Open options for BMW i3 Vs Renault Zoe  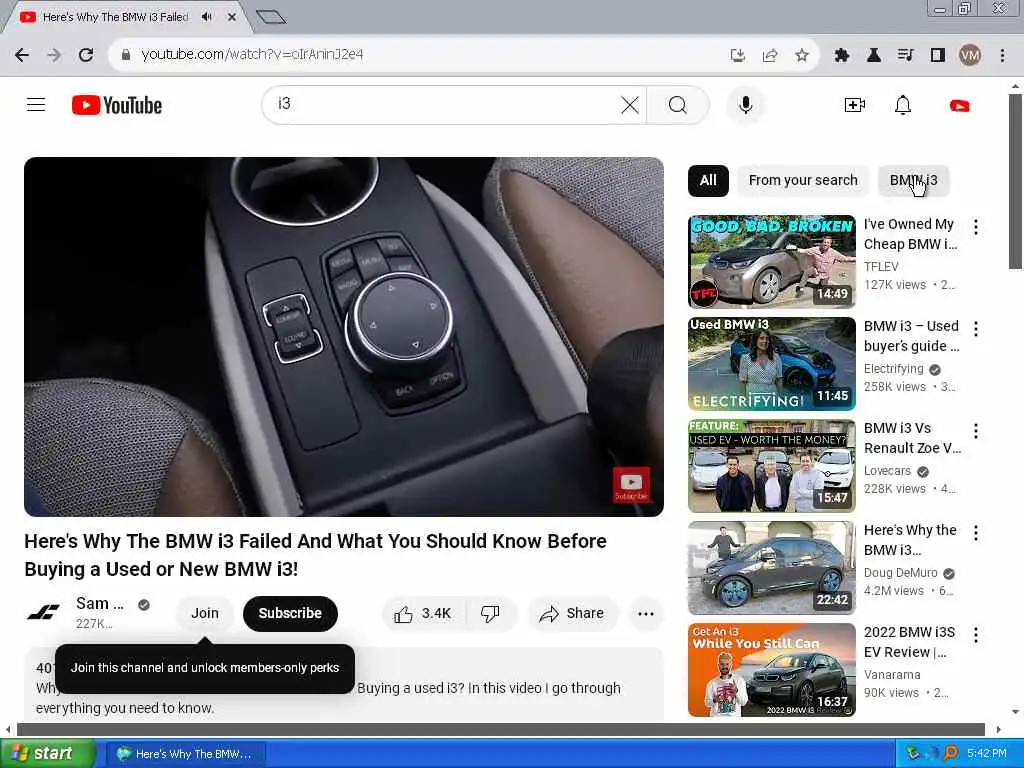[976, 430]
